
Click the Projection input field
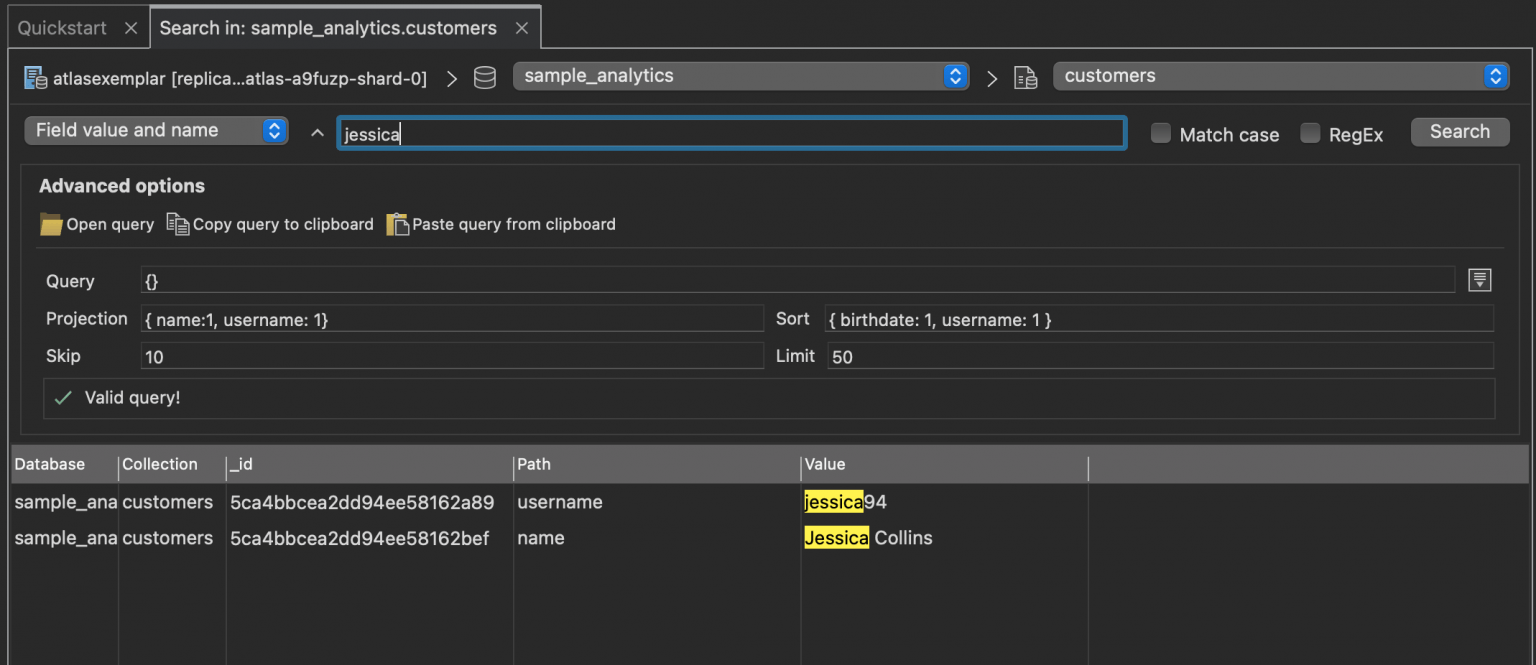[452, 319]
